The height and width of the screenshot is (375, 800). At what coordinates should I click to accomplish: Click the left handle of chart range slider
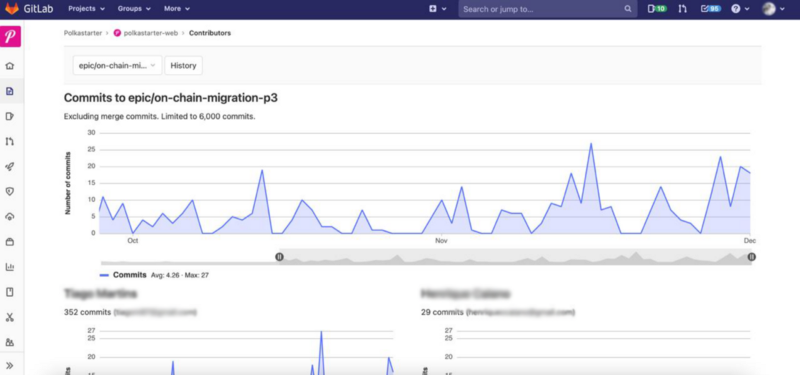(x=279, y=257)
